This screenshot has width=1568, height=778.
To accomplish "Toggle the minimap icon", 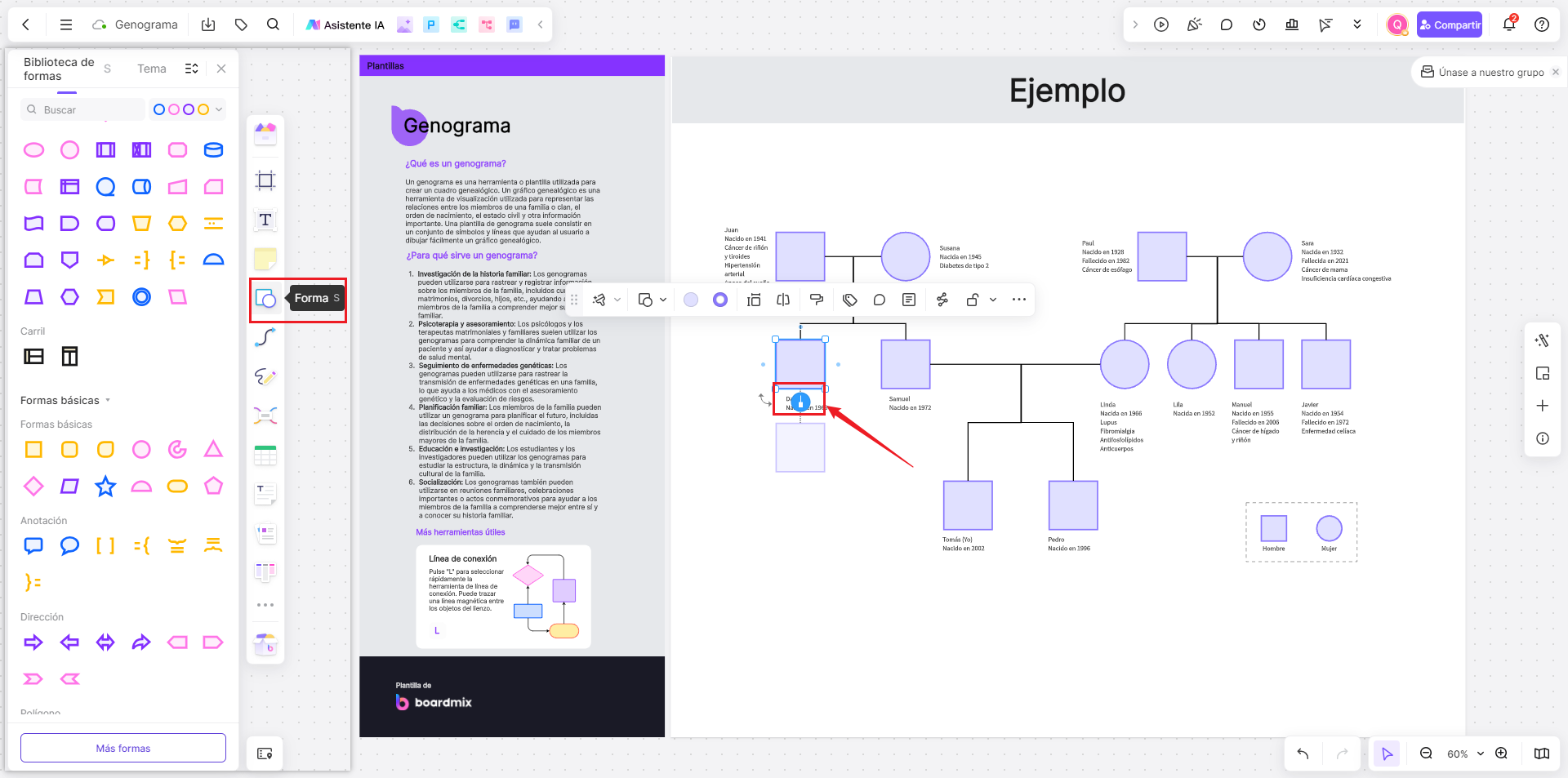I will point(1542,754).
